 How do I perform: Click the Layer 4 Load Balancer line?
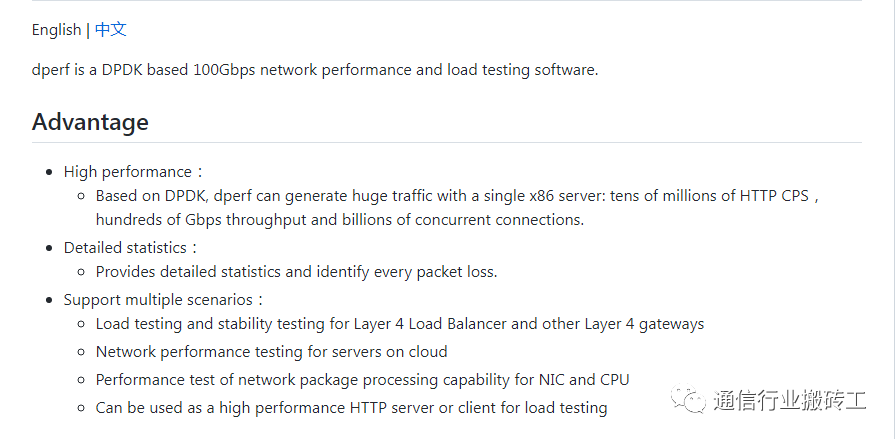click(400, 324)
